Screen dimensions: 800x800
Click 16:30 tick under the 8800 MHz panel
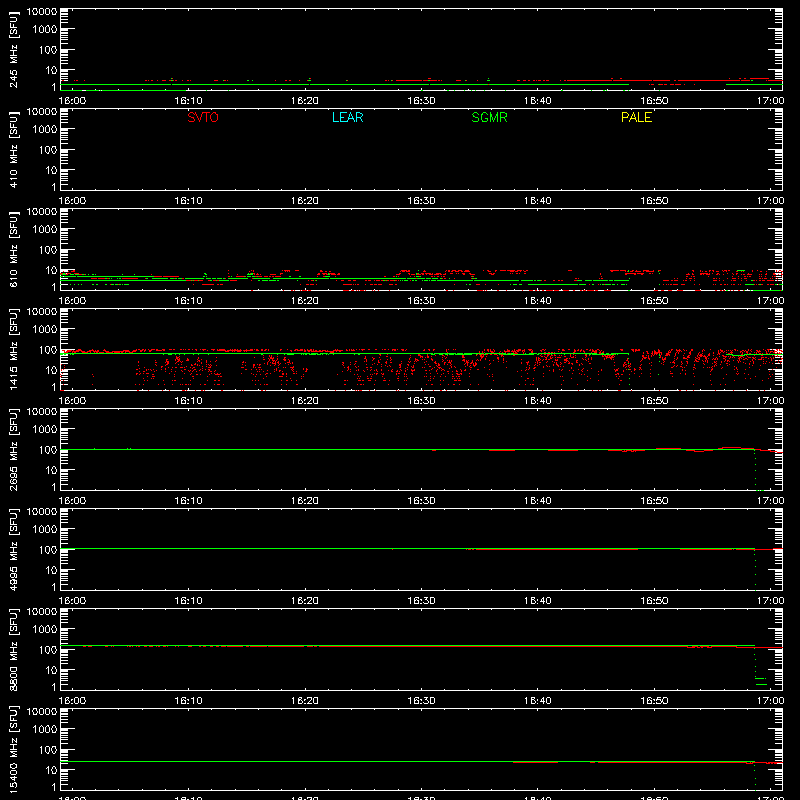421,701
